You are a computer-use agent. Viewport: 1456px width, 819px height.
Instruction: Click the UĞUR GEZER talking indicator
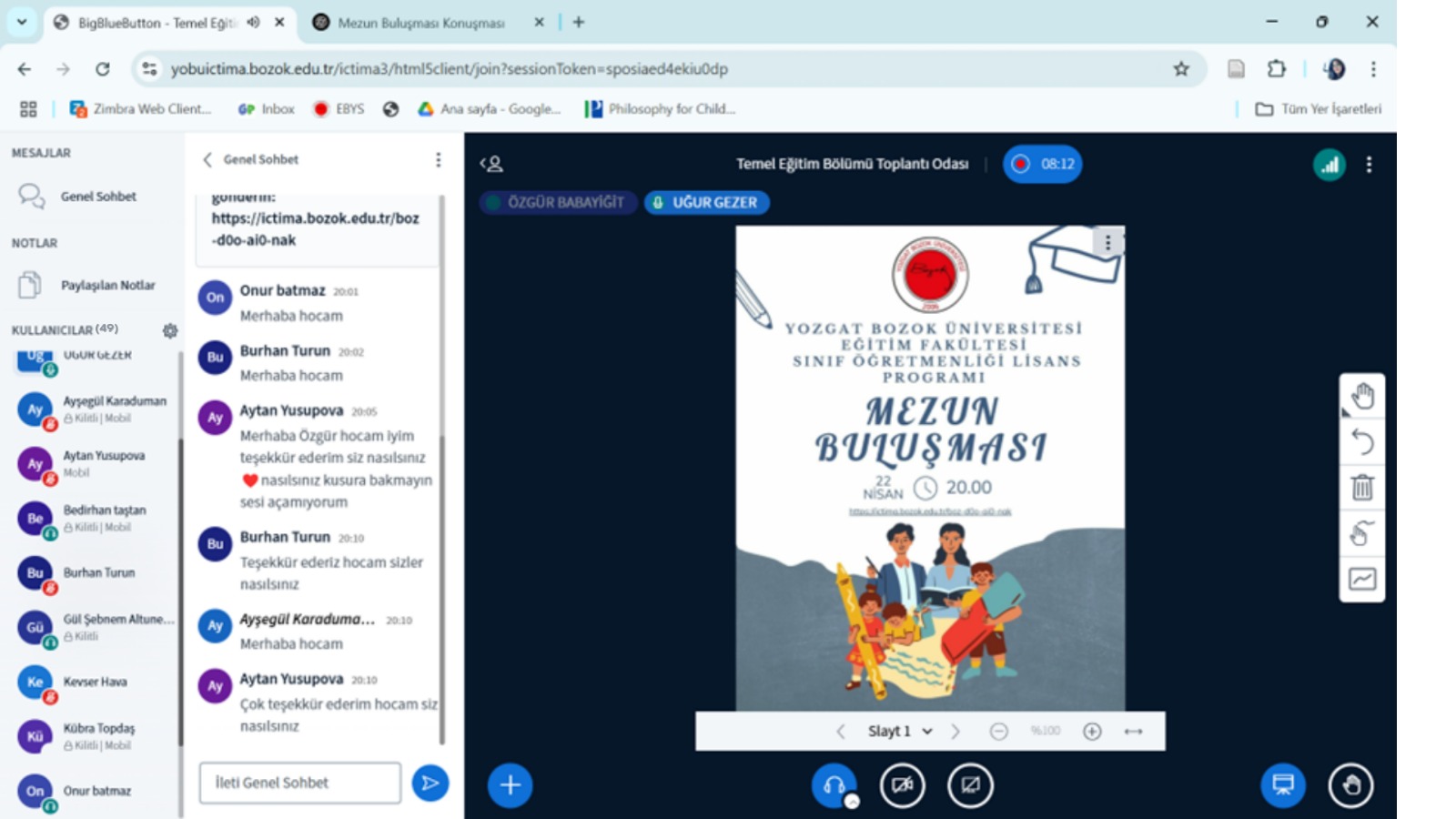[x=707, y=202]
